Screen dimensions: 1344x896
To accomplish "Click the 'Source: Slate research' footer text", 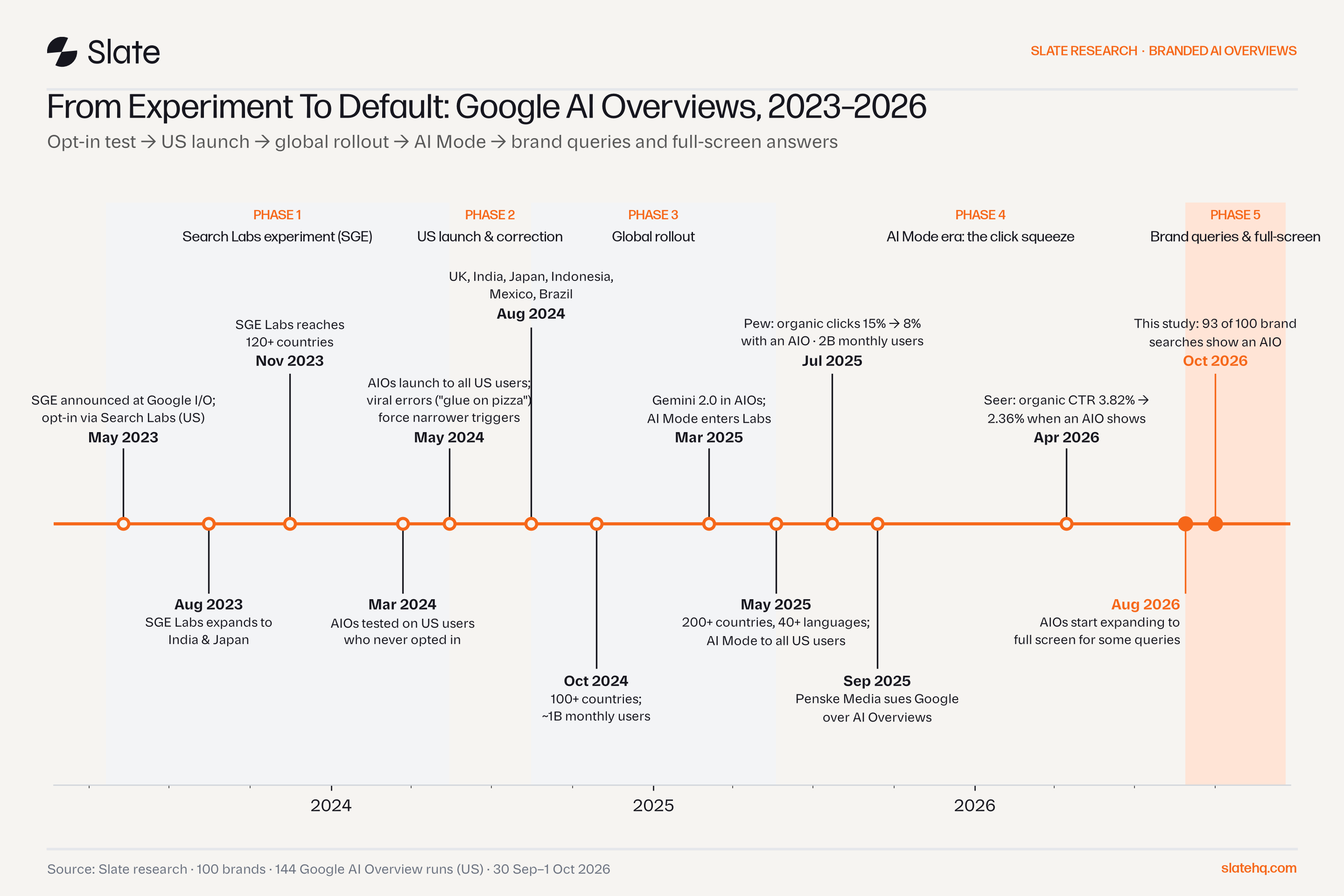I will click(x=329, y=869).
